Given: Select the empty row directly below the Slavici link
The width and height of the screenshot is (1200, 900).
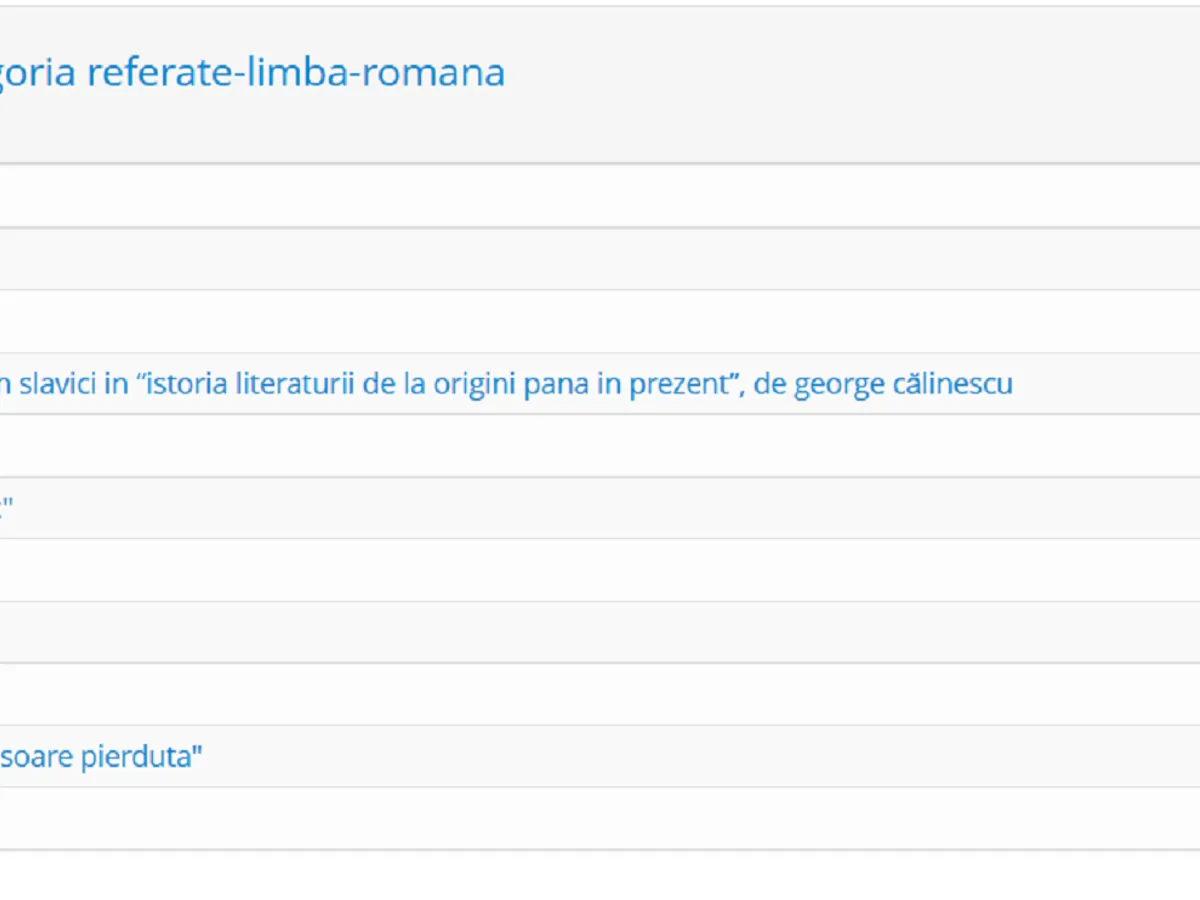Looking at the screenshot, I should [600, 446].
